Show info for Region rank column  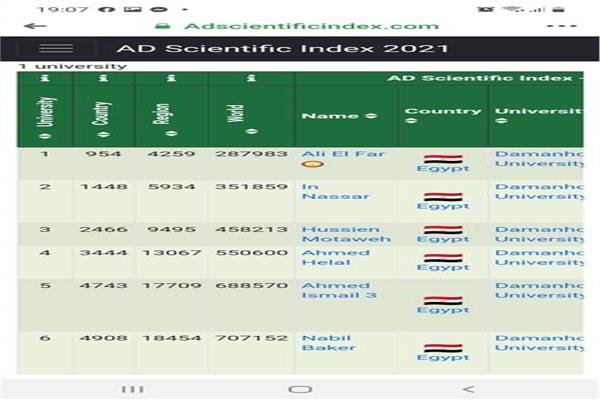coord(171,78)
